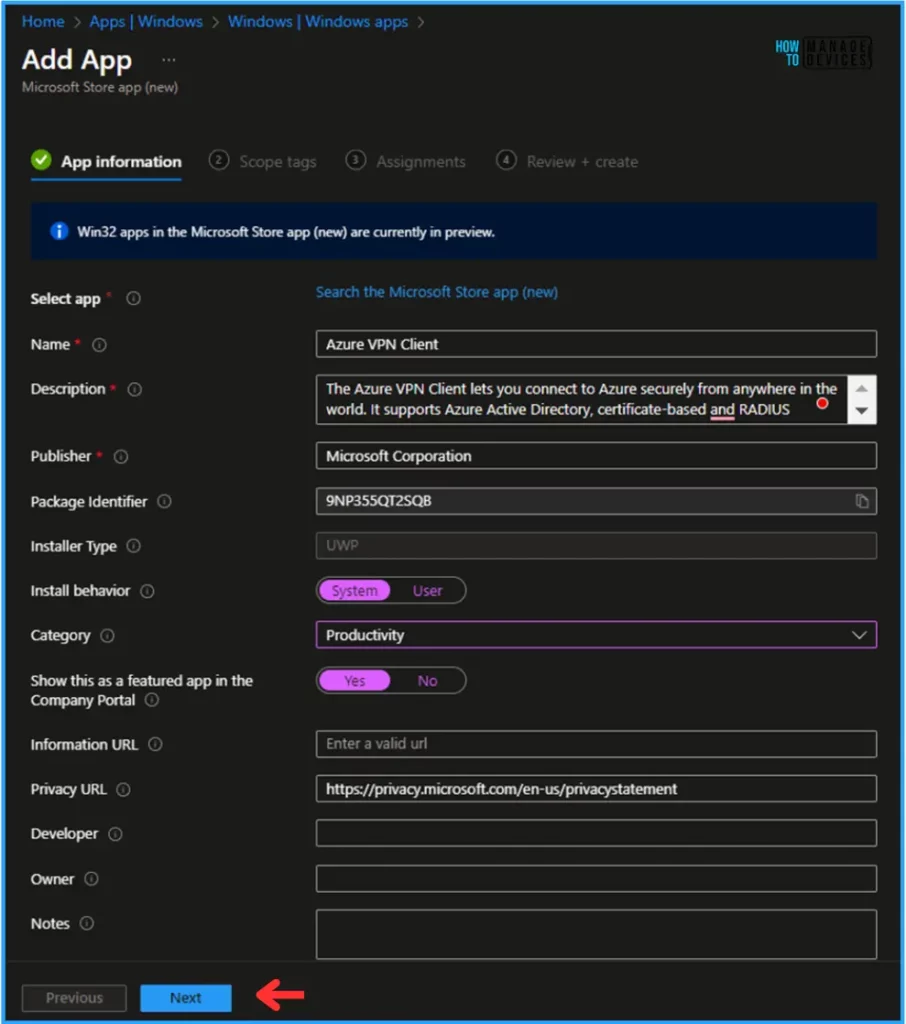Click the Privacy URL info icon
The image size is (906, 1024).
tap(123, 790)
